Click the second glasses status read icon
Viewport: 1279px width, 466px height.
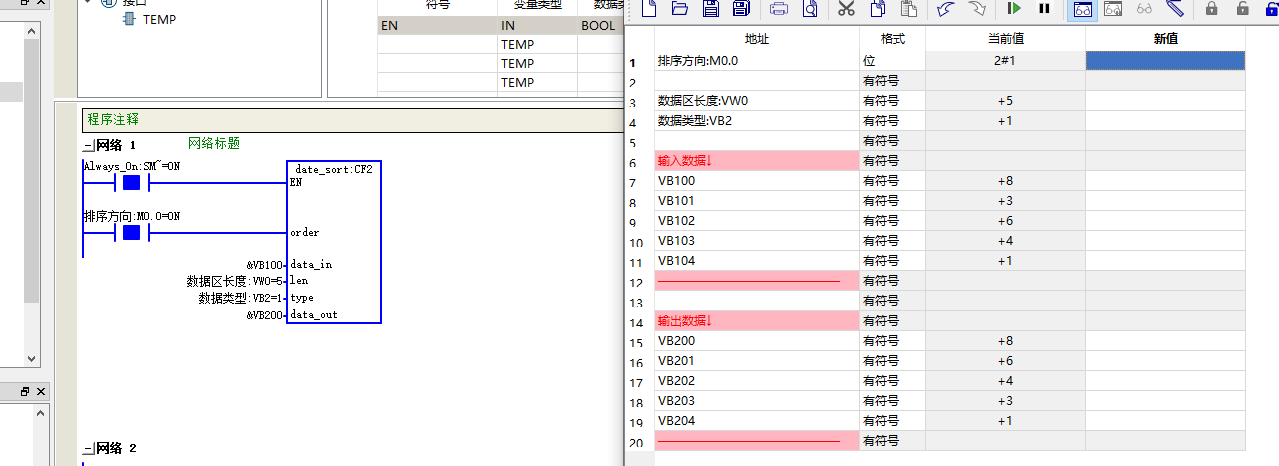(1114, 9)
